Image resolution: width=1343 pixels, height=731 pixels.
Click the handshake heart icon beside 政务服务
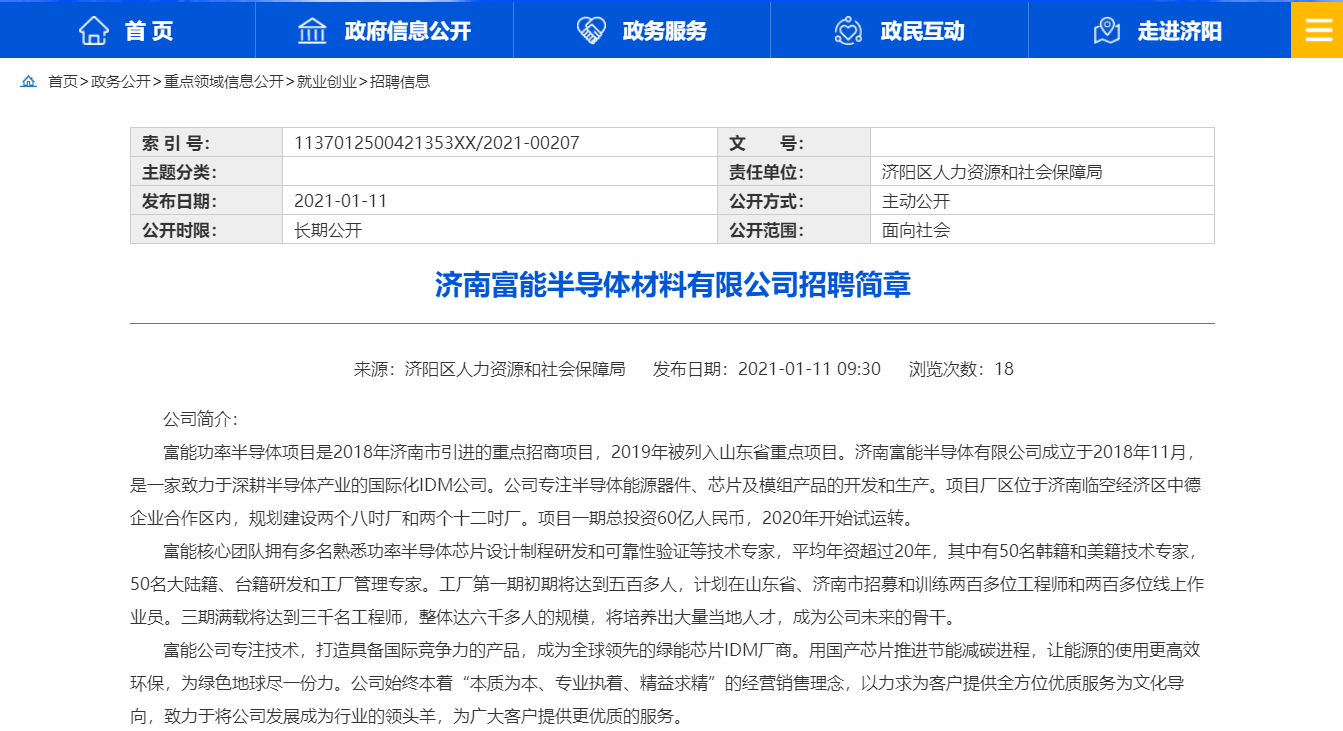pos(591,30)
